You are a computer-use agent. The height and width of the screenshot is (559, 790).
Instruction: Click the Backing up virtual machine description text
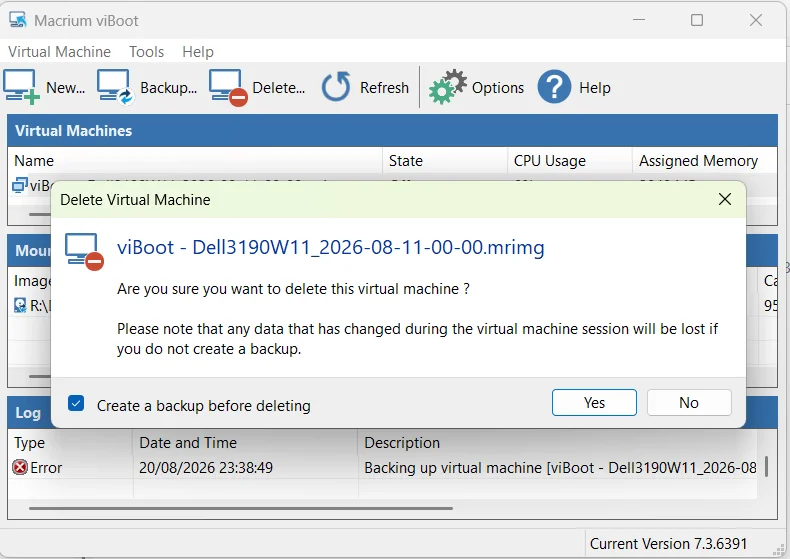pyautogui.click(x=560, y=467)
